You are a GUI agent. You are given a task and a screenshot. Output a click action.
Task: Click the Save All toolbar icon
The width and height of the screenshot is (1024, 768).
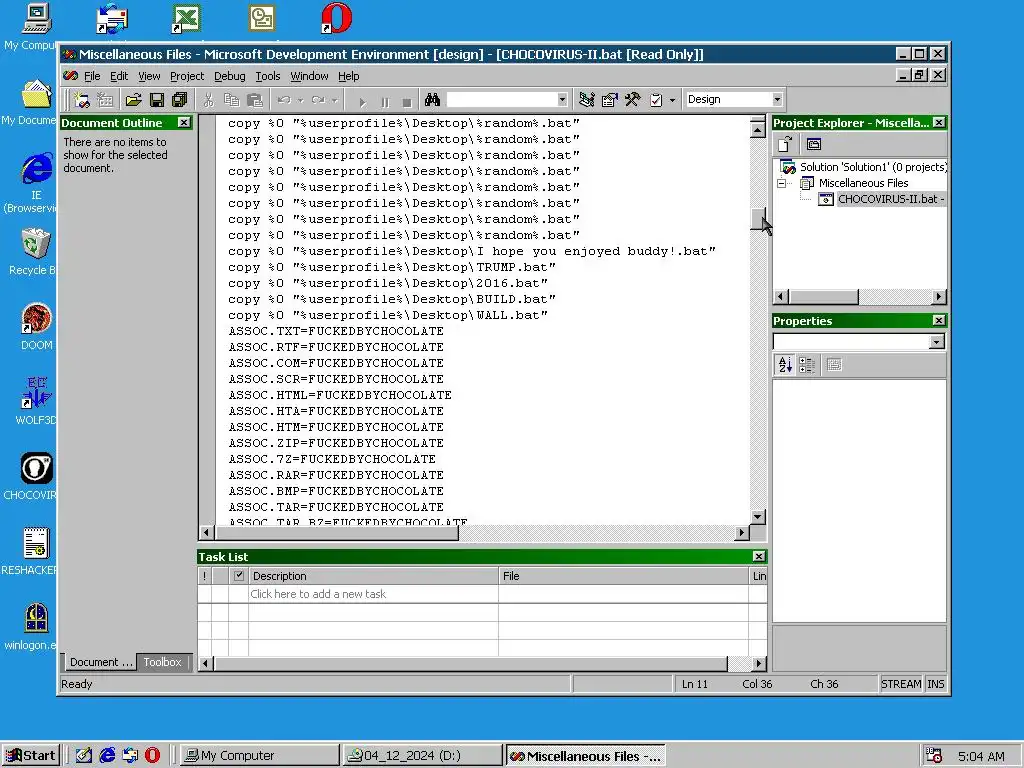pos(179,100)
